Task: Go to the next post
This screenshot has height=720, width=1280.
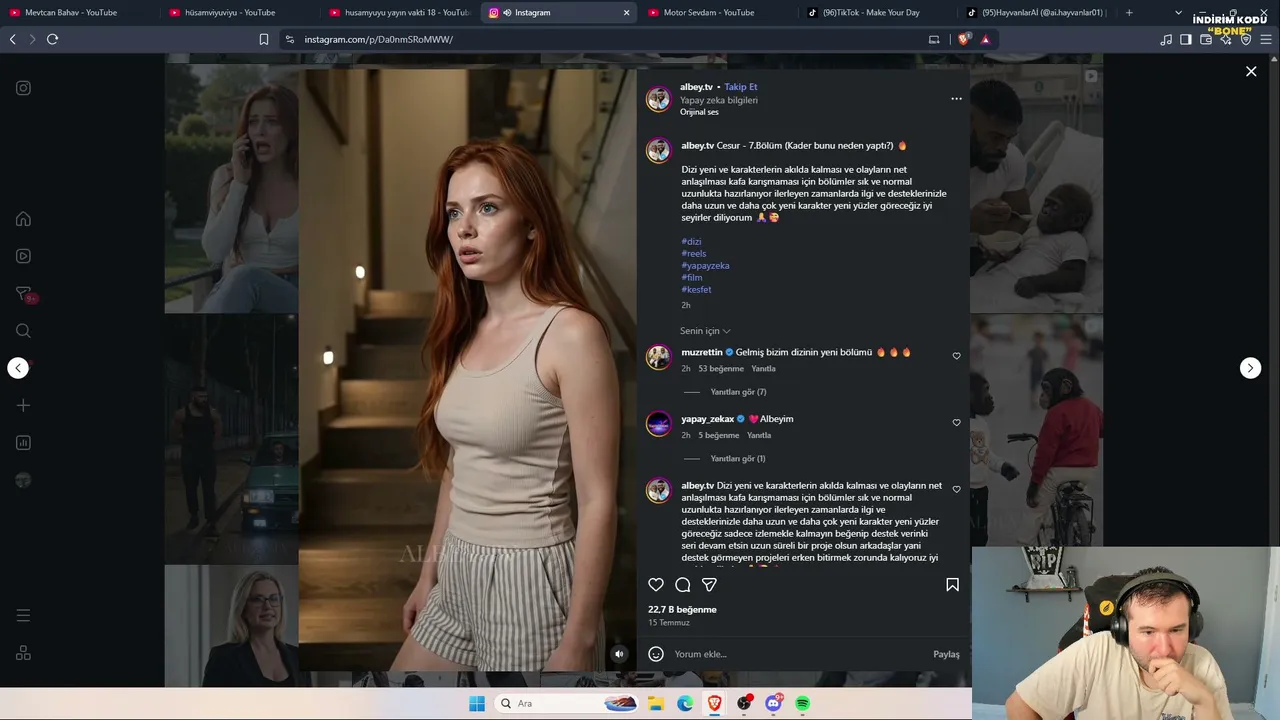Action: point(1251,368)
